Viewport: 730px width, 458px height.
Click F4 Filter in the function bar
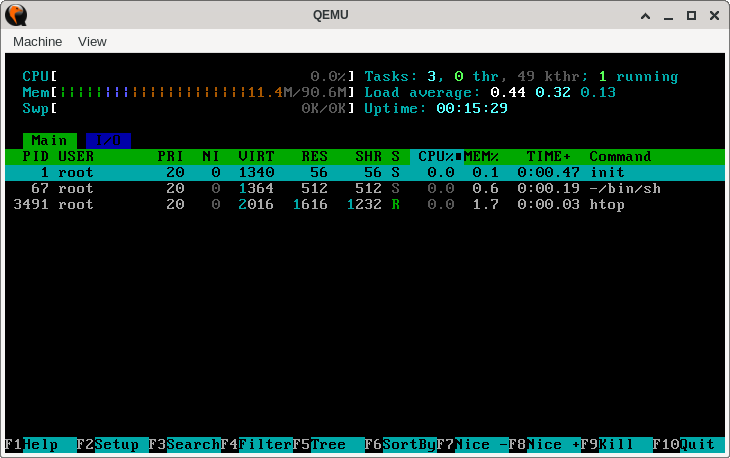click(256, 445)
